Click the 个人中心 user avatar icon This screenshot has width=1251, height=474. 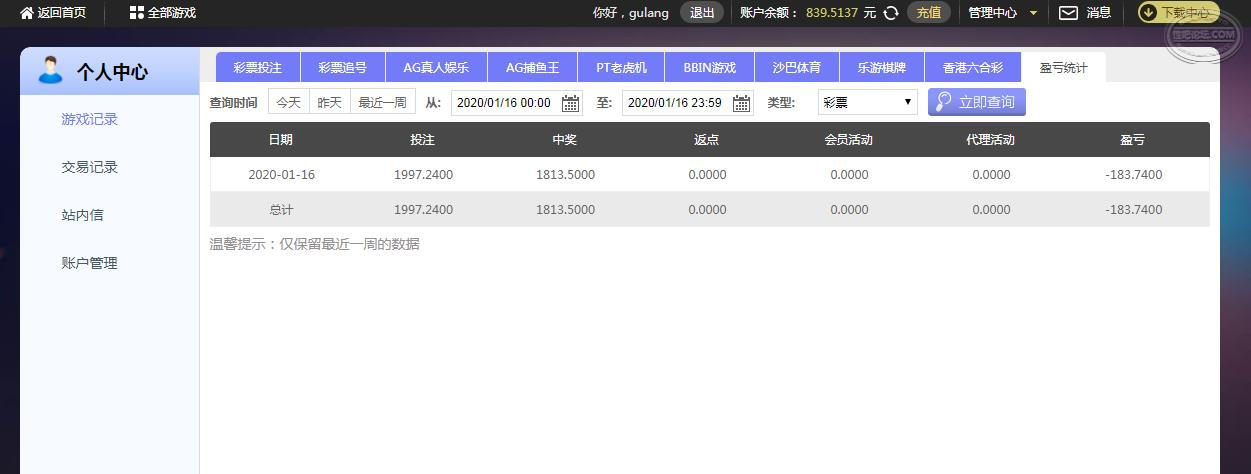[50, 70]
